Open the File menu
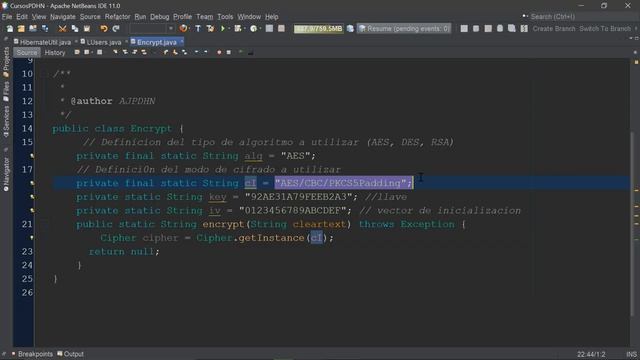Viewport: 640px width, 360px height. (x=7, y=17)
